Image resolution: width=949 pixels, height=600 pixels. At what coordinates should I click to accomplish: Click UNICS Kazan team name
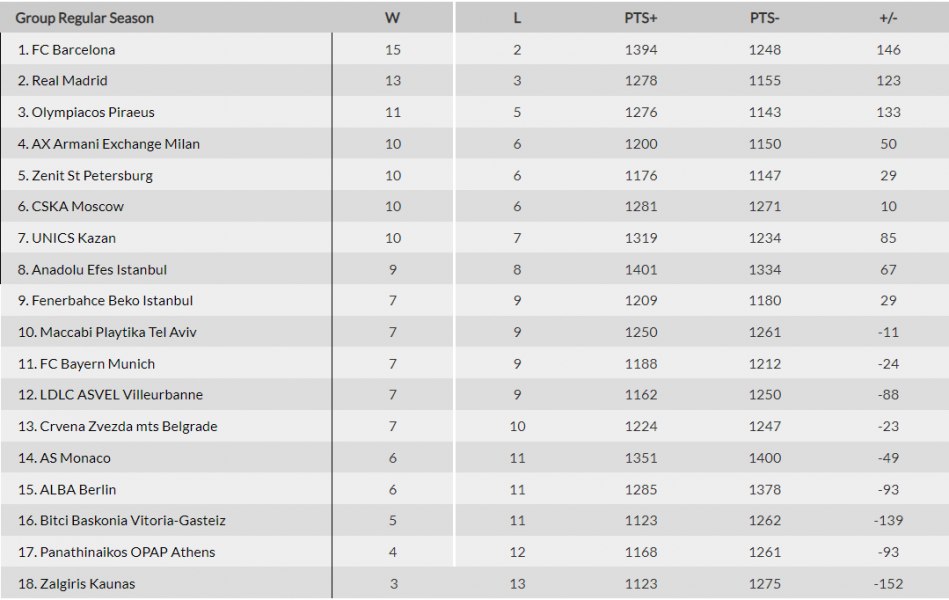pos(74,238)
